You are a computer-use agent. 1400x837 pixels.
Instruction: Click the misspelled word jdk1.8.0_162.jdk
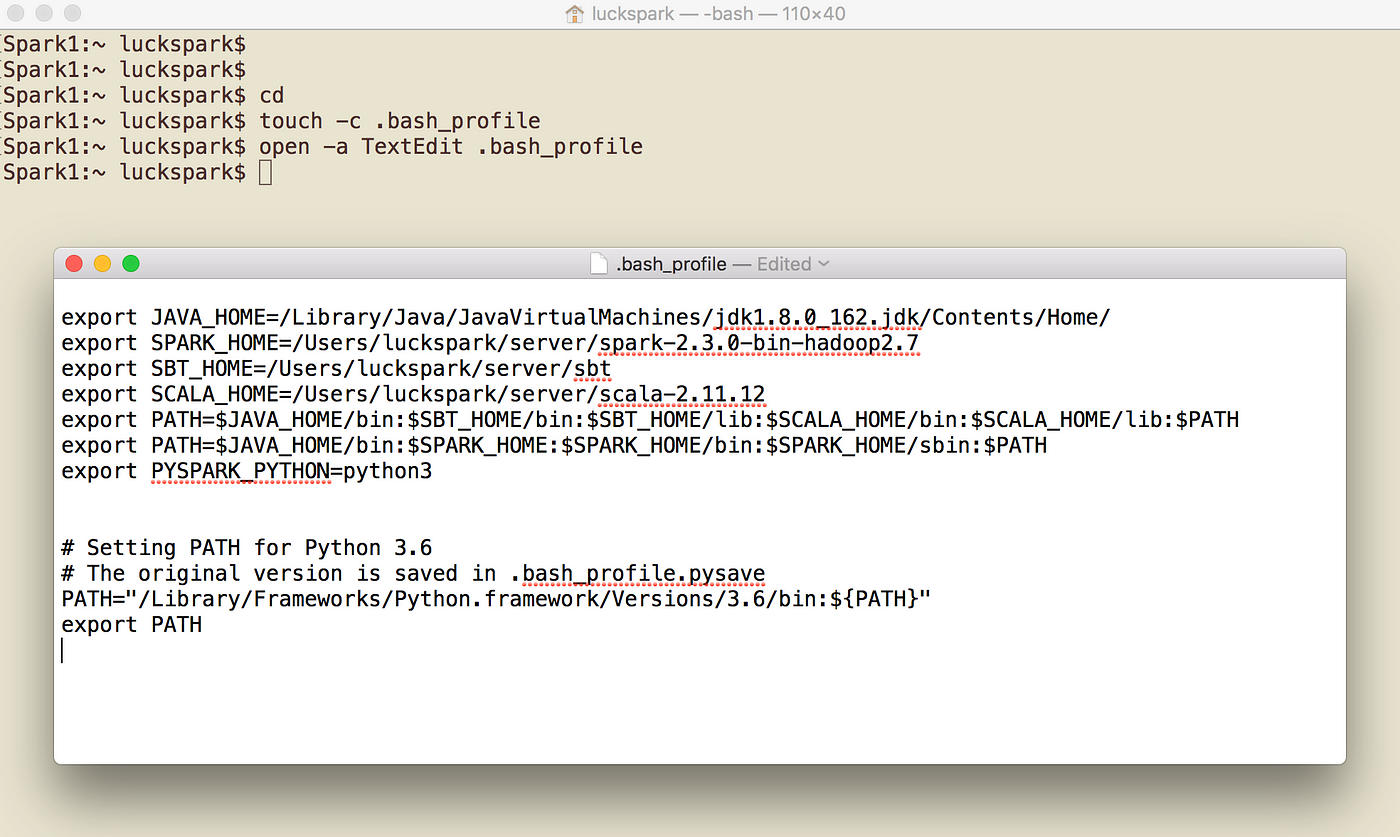pos(817,318)
